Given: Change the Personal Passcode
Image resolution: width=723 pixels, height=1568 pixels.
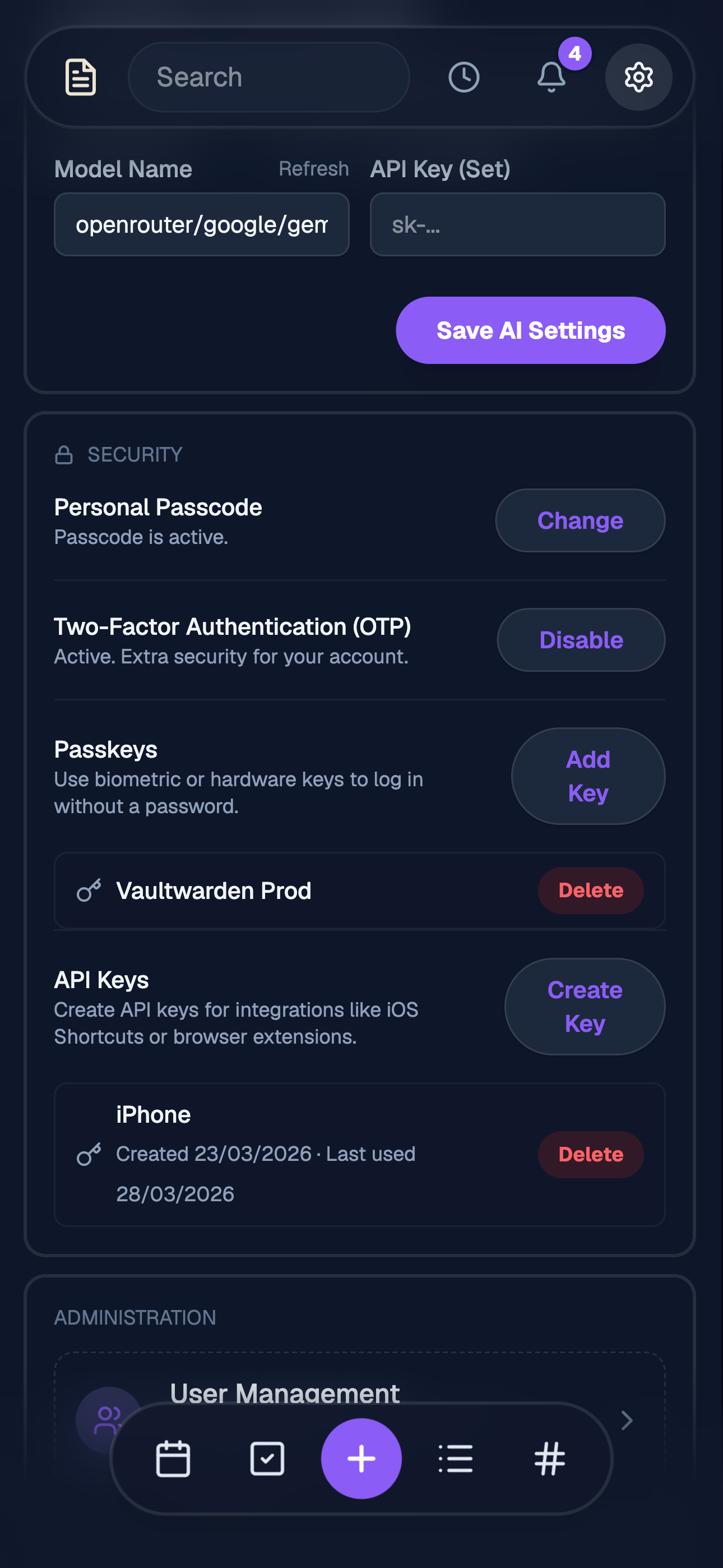Looking at the screenshot, I should (x=580, y=520).
